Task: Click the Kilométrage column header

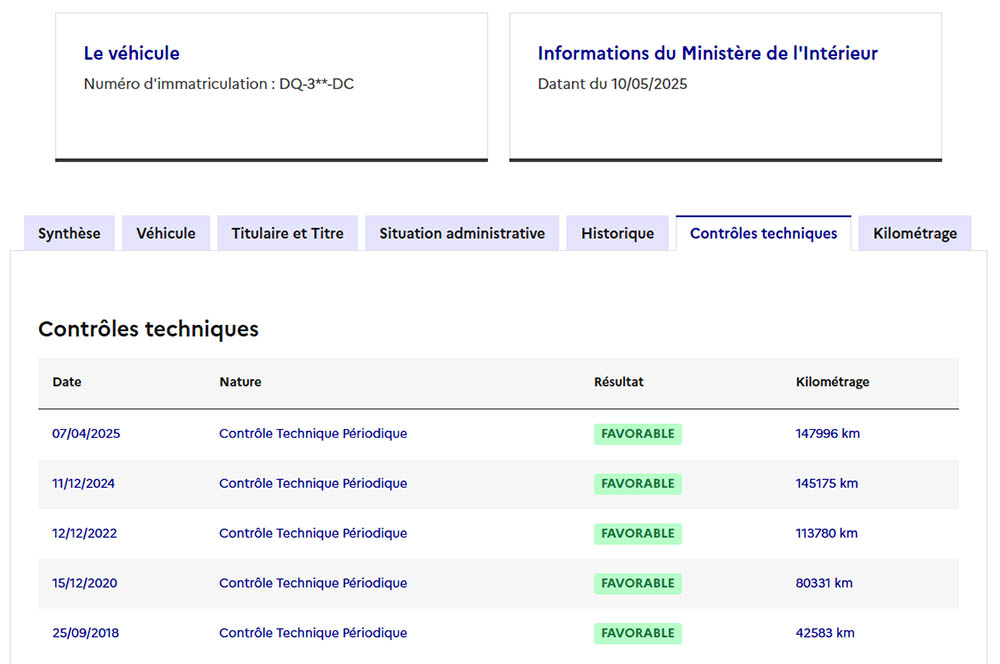Action: pyautogui.click(x=832, y=382)
